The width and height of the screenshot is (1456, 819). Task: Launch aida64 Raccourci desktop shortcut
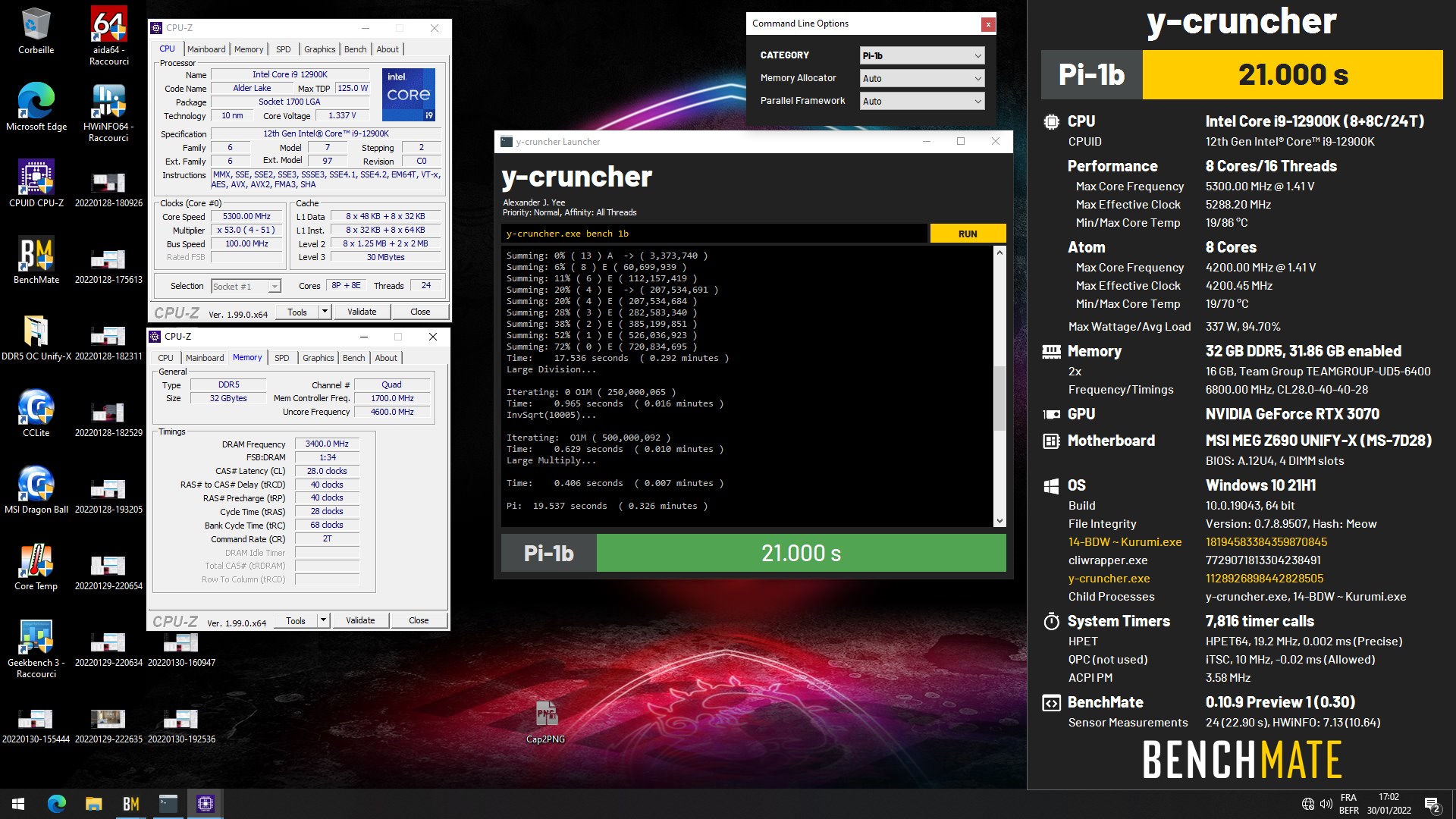tap(108, 36)
